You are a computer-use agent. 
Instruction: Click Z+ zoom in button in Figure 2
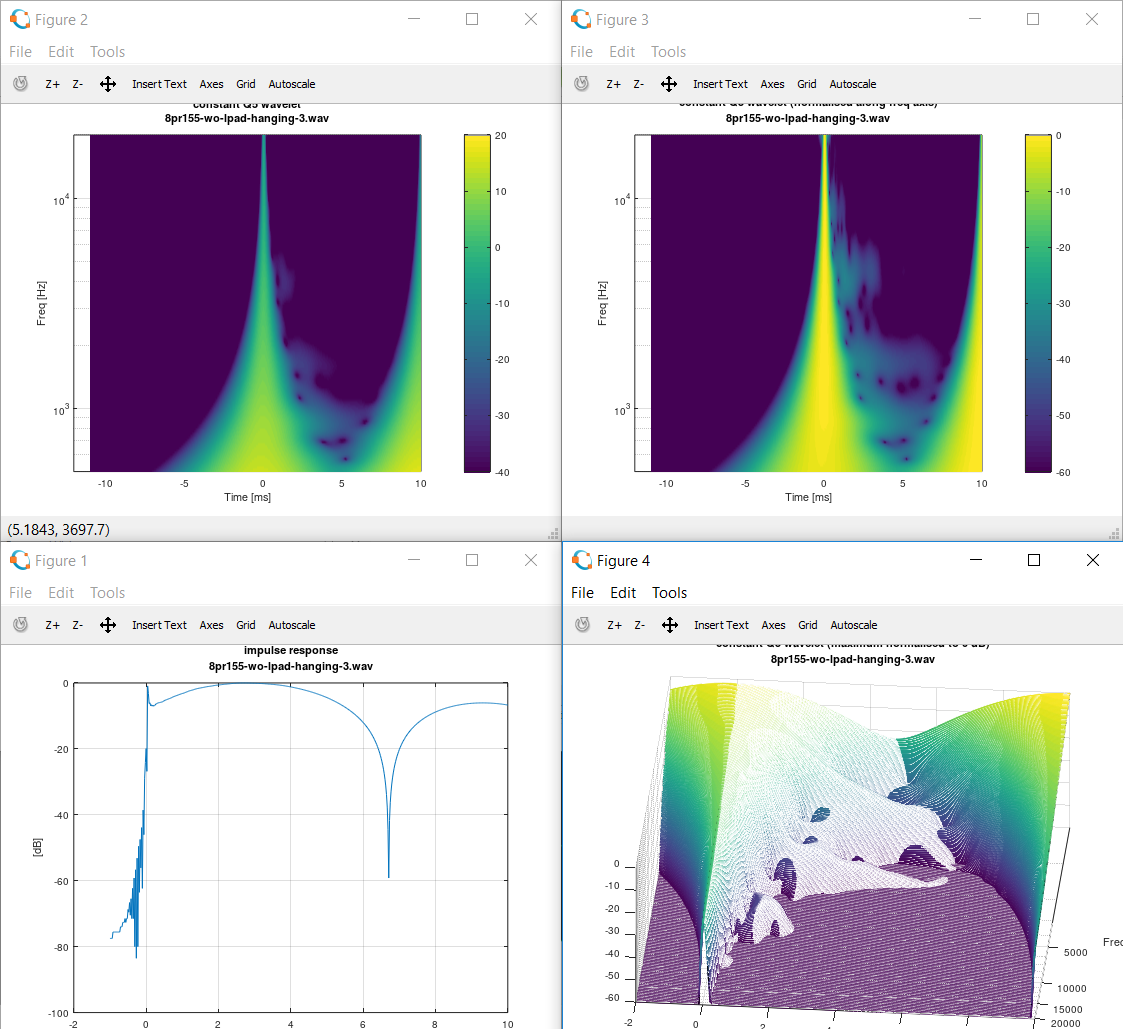pyautogui.click(x=52, y=84)
